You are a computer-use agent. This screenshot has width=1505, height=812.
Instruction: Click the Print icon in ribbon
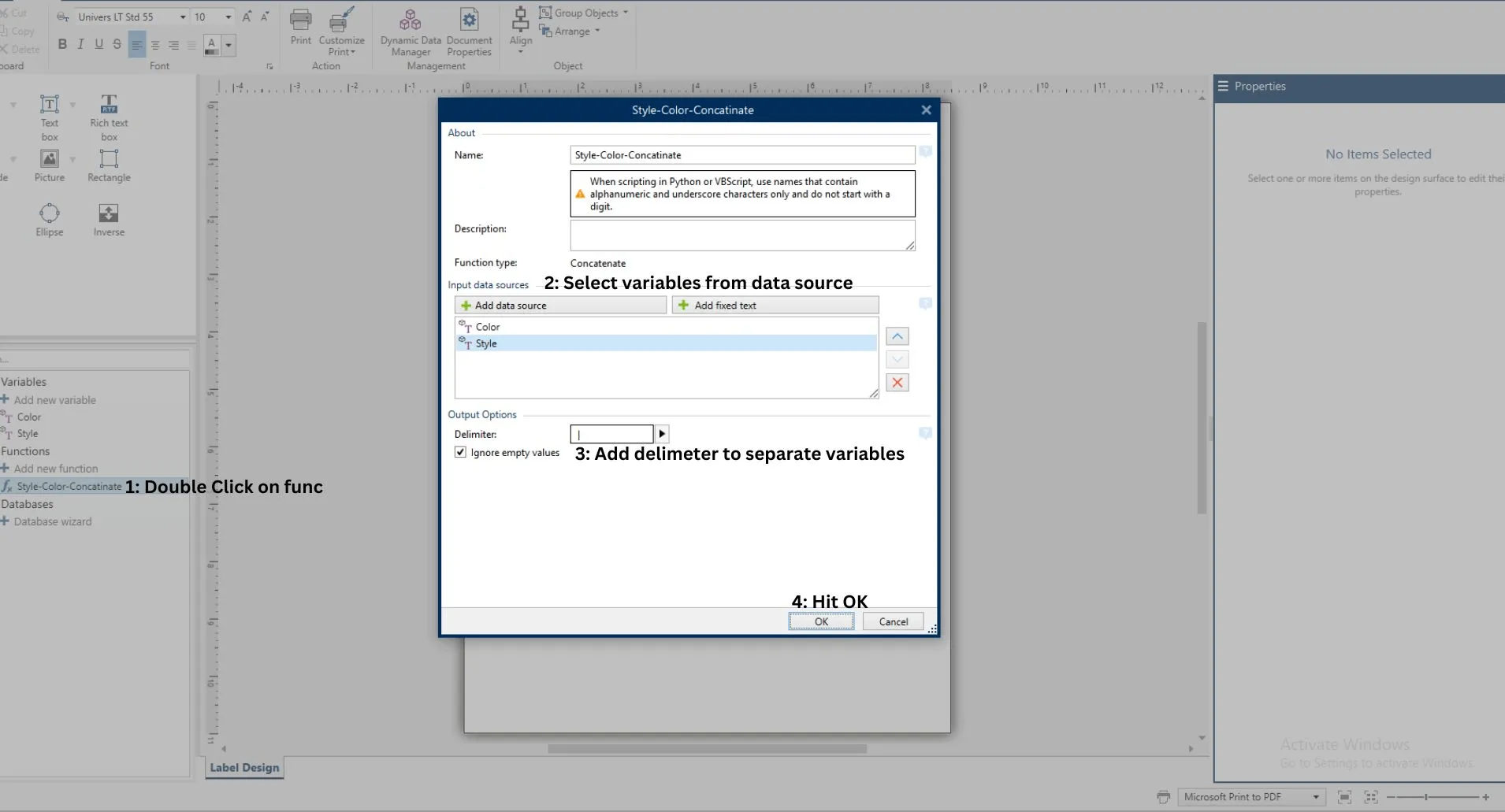pyautogui.click(x=300, y=27)
